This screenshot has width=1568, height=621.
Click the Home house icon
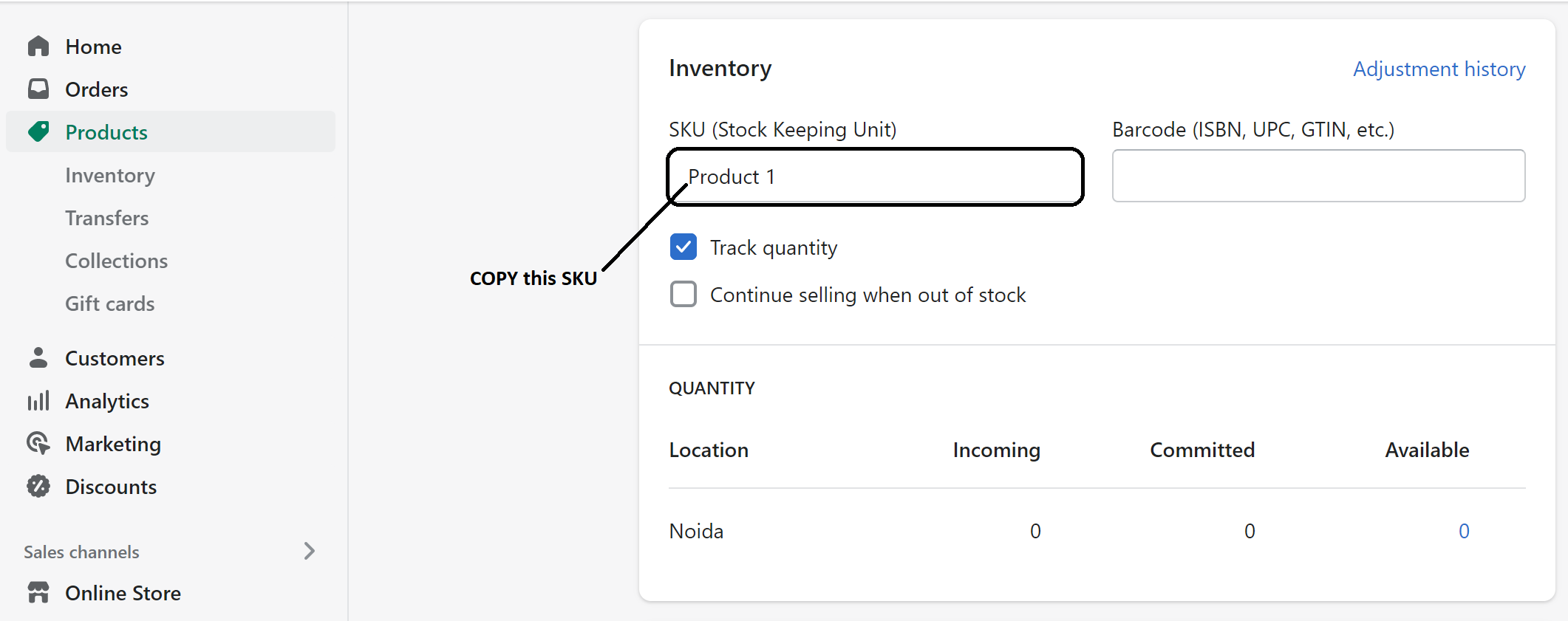pyautogui.click(x=38, y=47)
